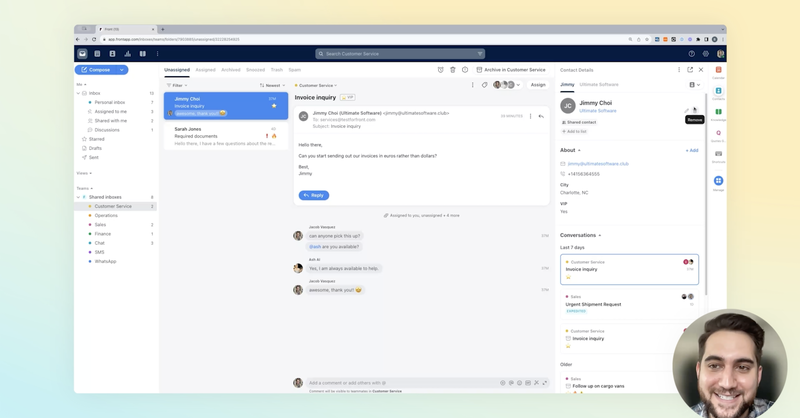
Task: Open conversation more options dots beside tag icon
Action: click(x=472, y=85)
